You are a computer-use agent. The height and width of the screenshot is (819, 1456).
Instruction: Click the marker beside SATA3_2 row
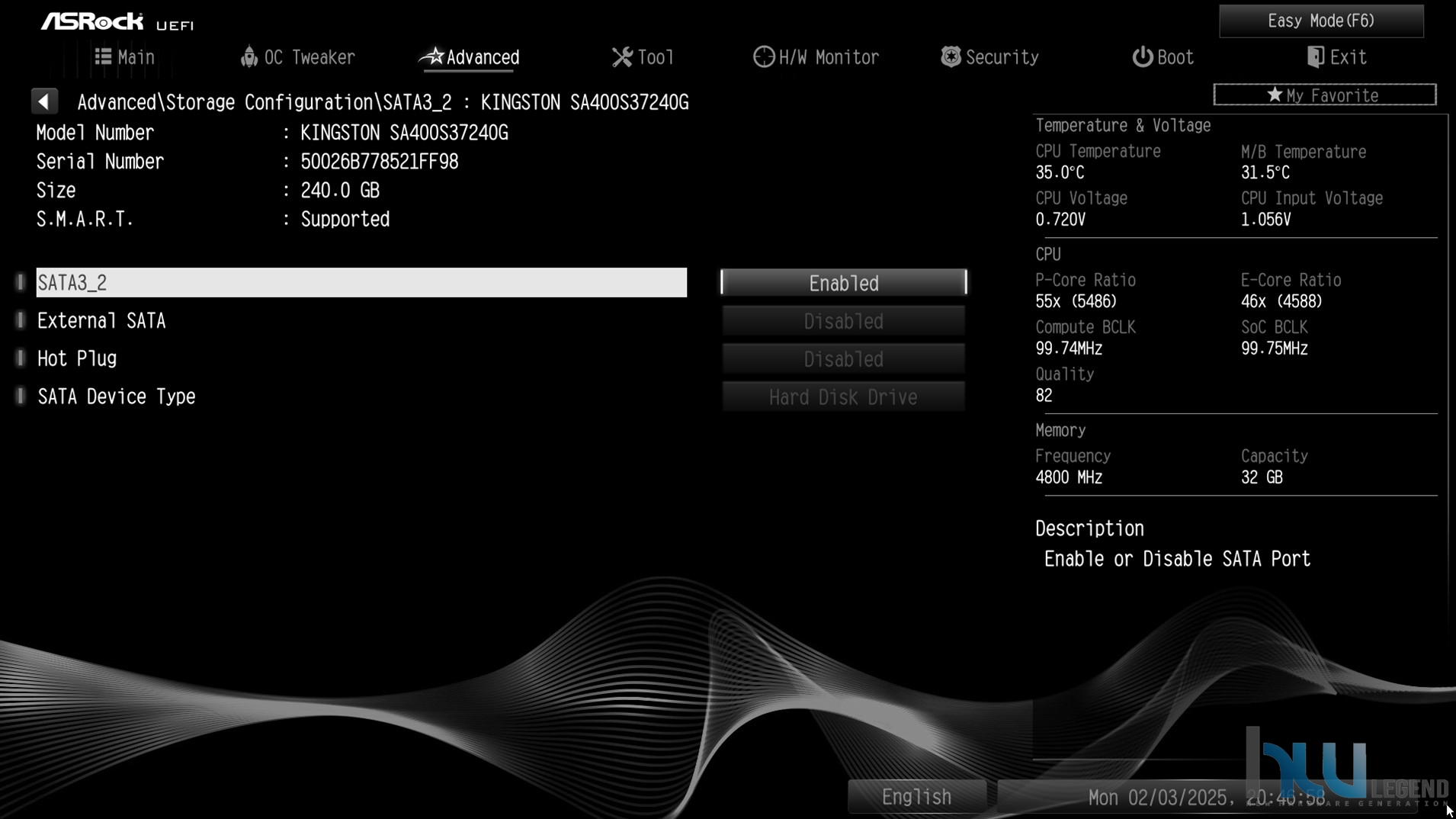coord(21,282)
